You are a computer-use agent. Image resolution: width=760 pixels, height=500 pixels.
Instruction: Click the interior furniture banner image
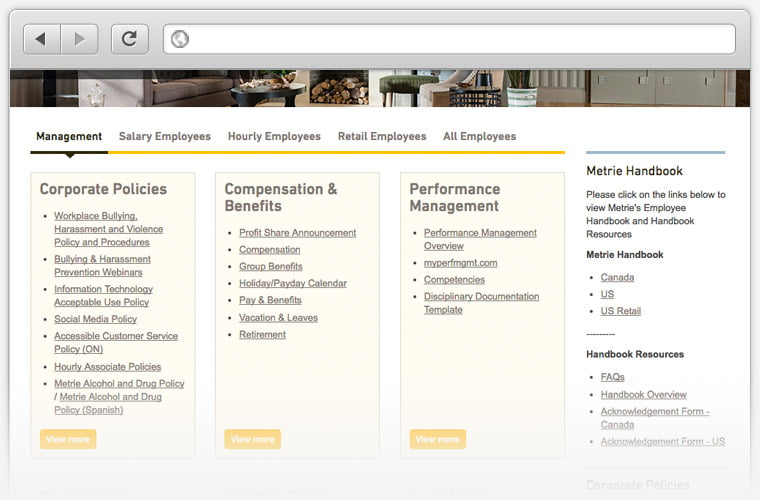380,88
